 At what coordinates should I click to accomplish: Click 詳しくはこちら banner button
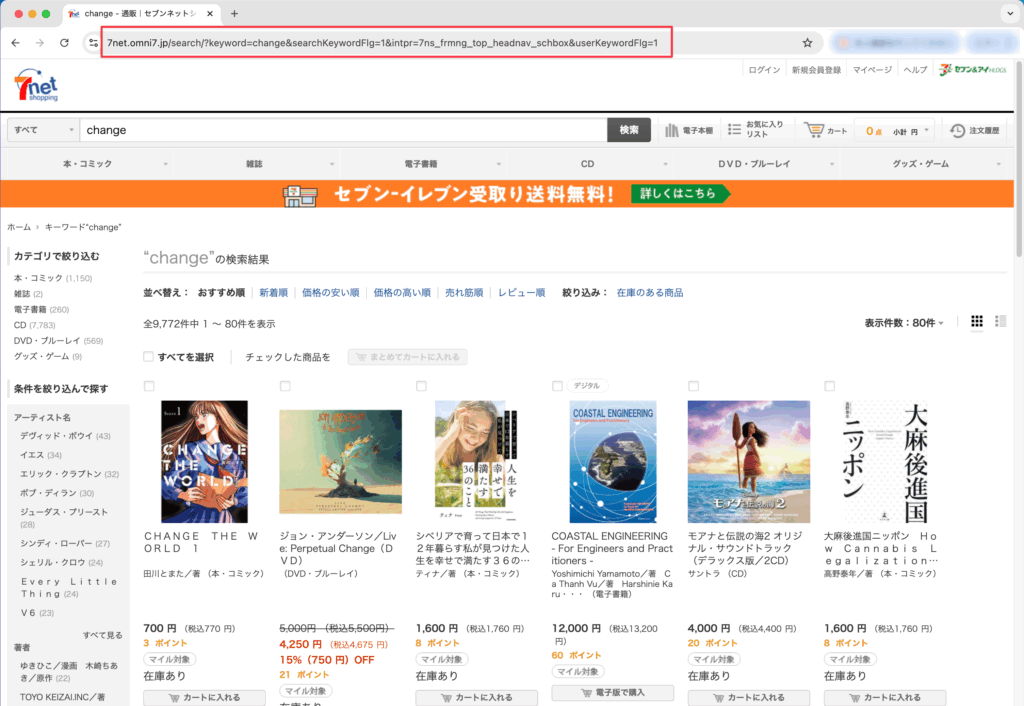pos(679,193)
